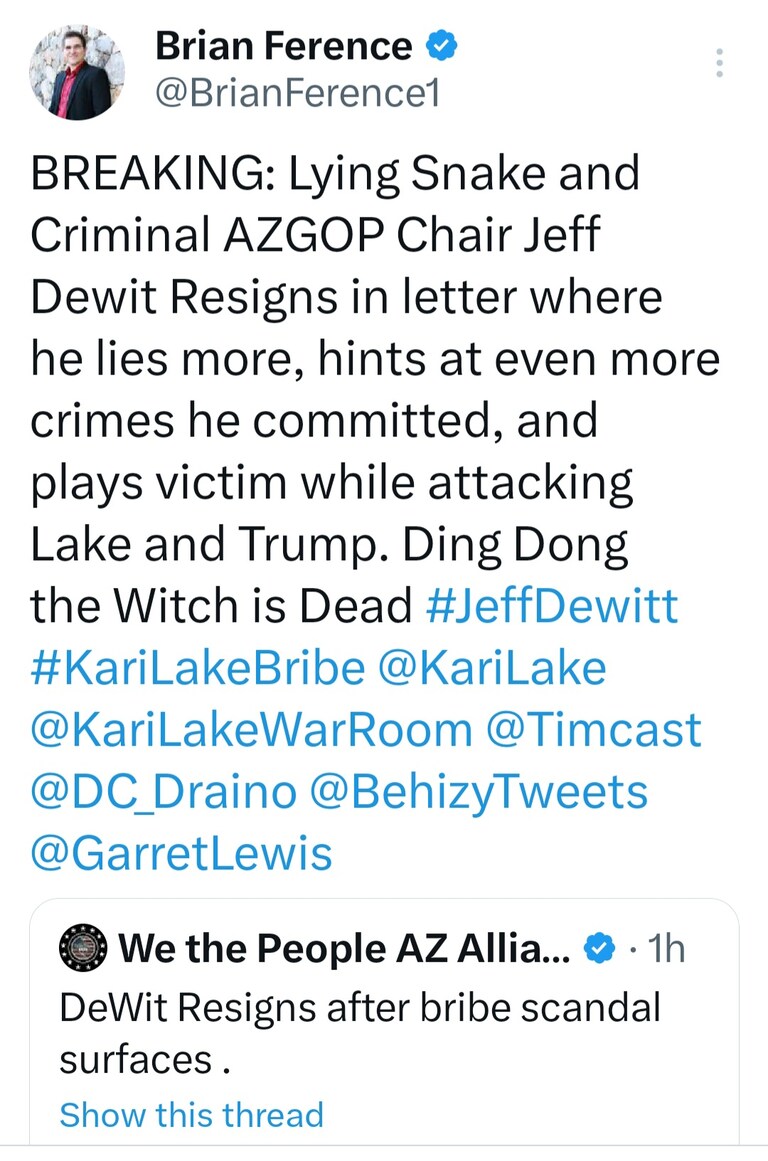
Task: Open the @GarretLewis mention
Action: pos(181,854)
